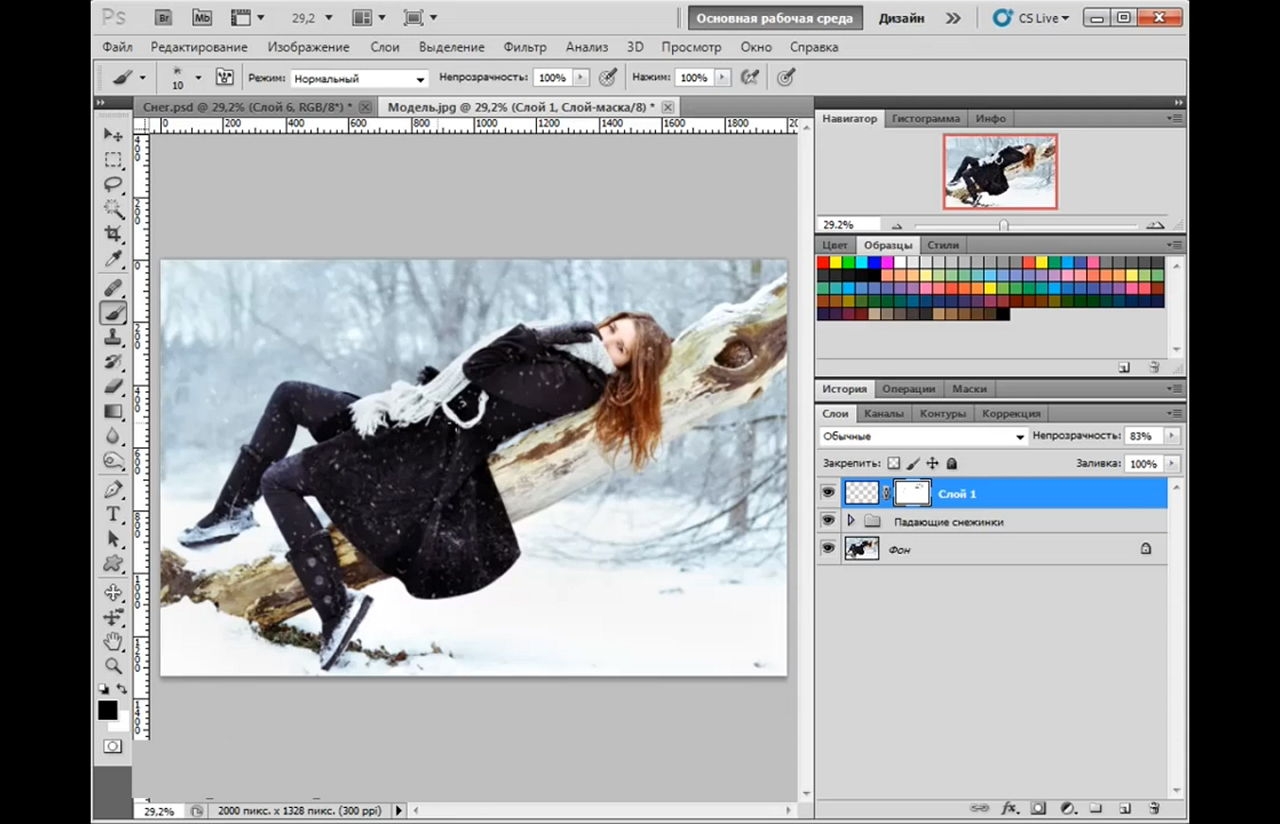Image resolution: width=1280 pixels, height=824 pixels.
Task: Open the layer blend mode Обычные dropdown
Action: [922, 436]
